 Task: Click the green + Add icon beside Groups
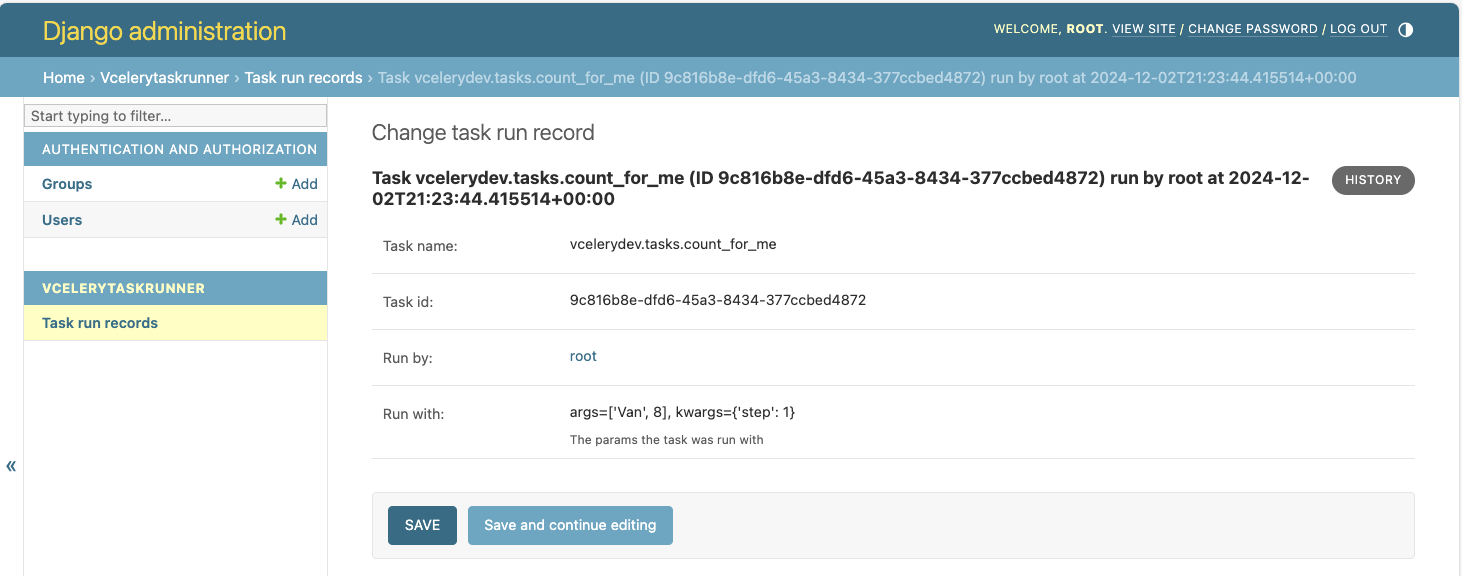(x=296, y=184)
